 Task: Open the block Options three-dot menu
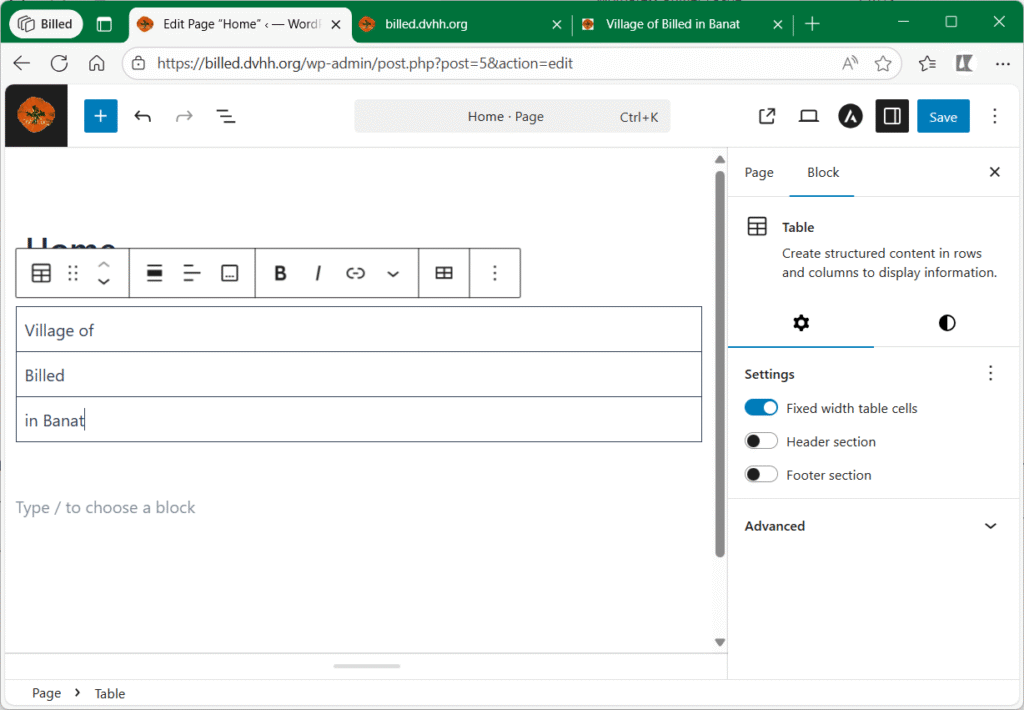point(495,273)
